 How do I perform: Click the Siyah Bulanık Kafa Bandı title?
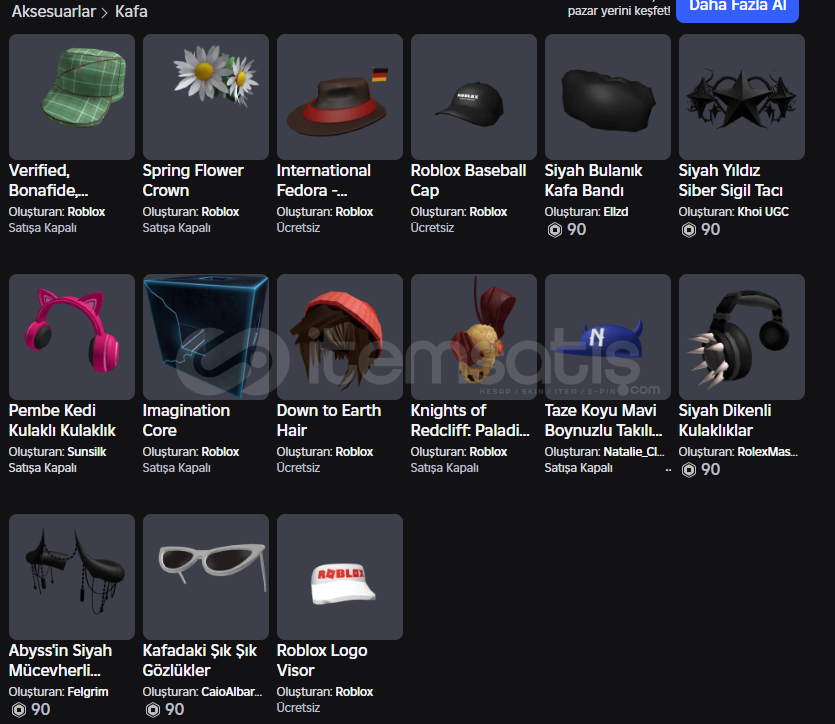point(593,180)
